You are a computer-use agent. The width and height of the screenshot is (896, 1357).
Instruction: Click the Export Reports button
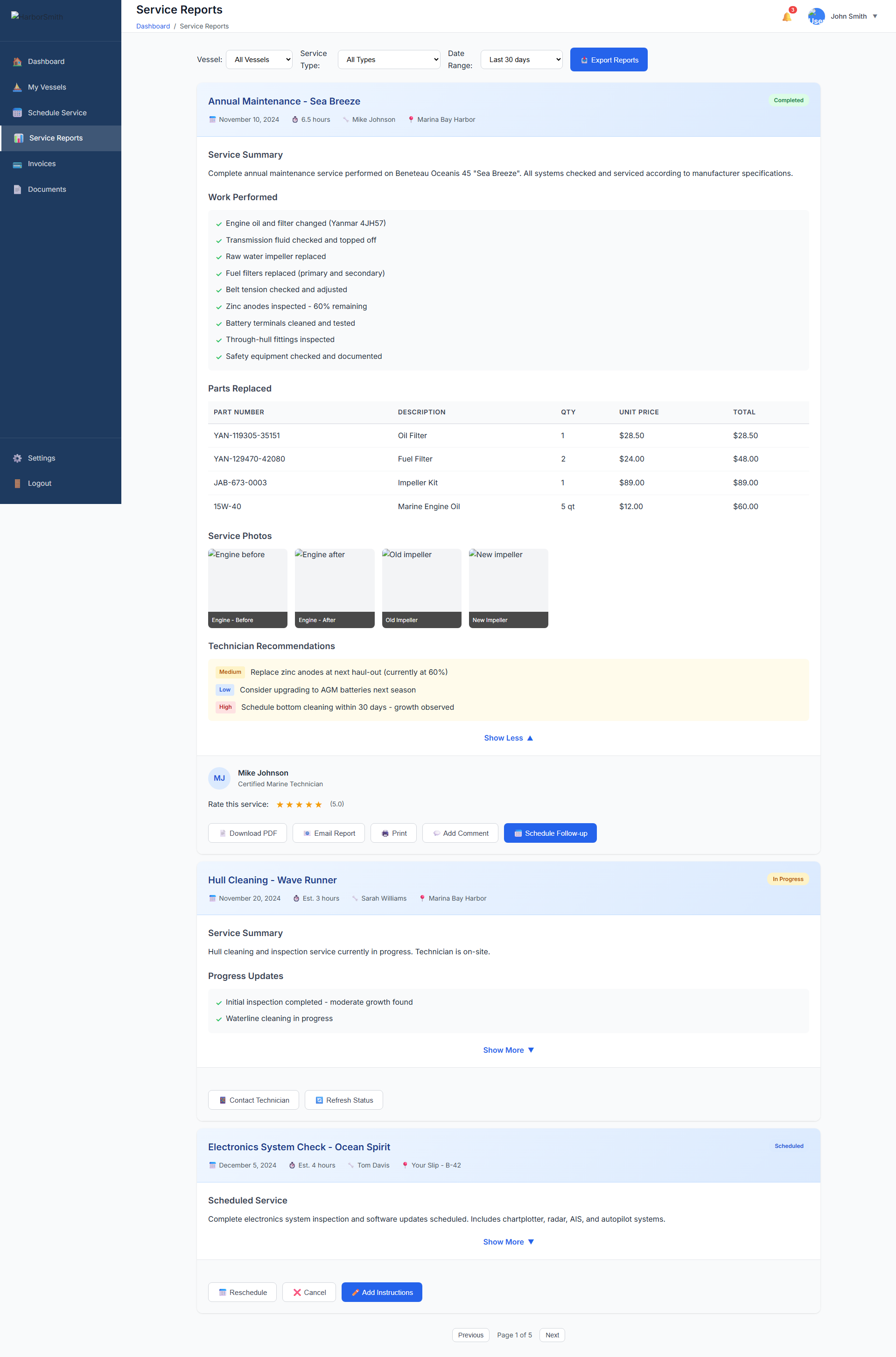609,60
